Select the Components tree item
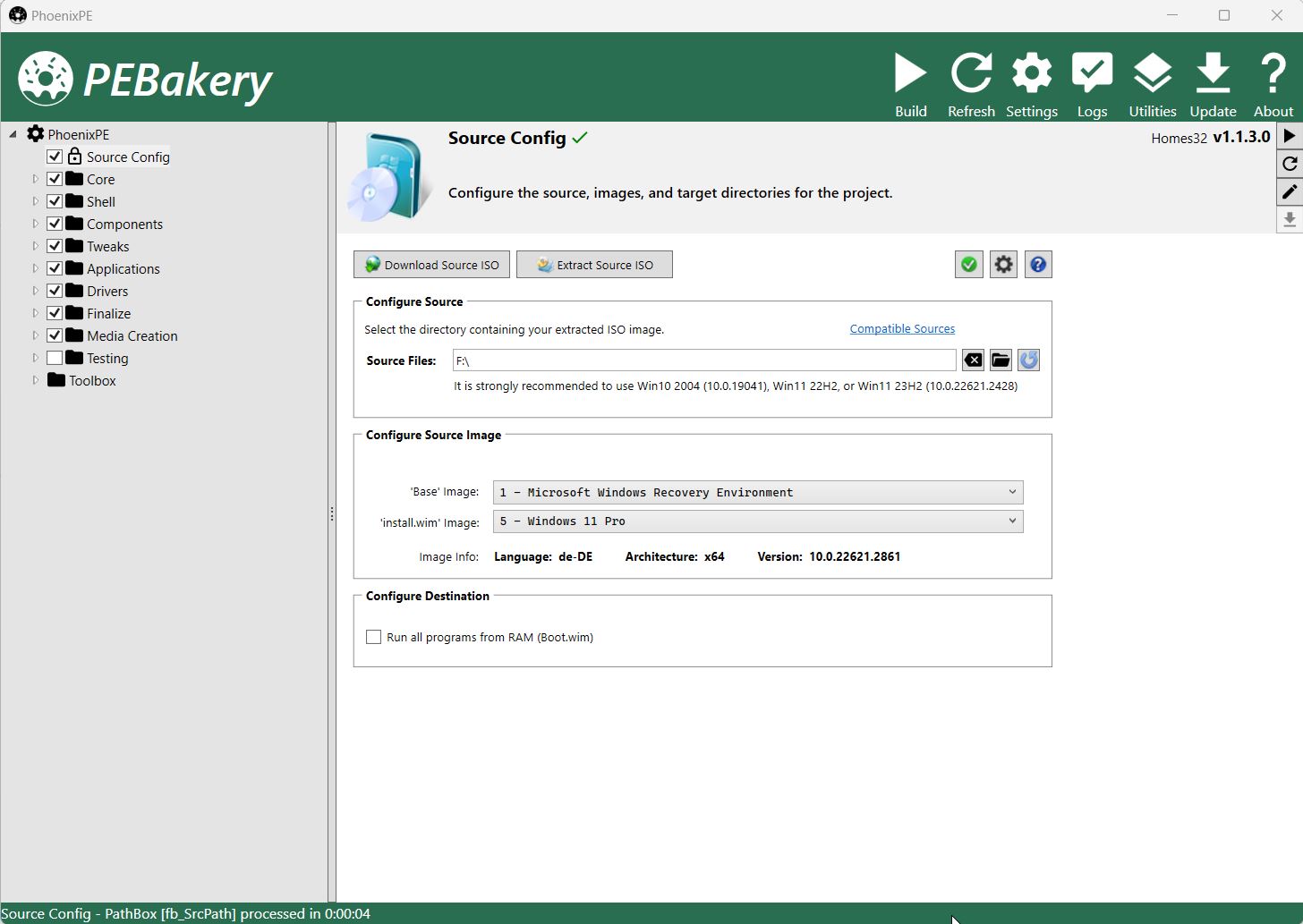The width and height of the screenshot is (1303, 924). pos(124,224)
